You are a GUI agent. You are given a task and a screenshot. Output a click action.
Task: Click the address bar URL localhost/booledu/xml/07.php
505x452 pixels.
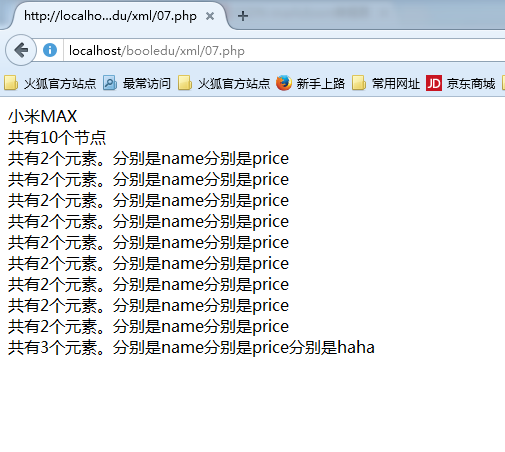[157, 51]
